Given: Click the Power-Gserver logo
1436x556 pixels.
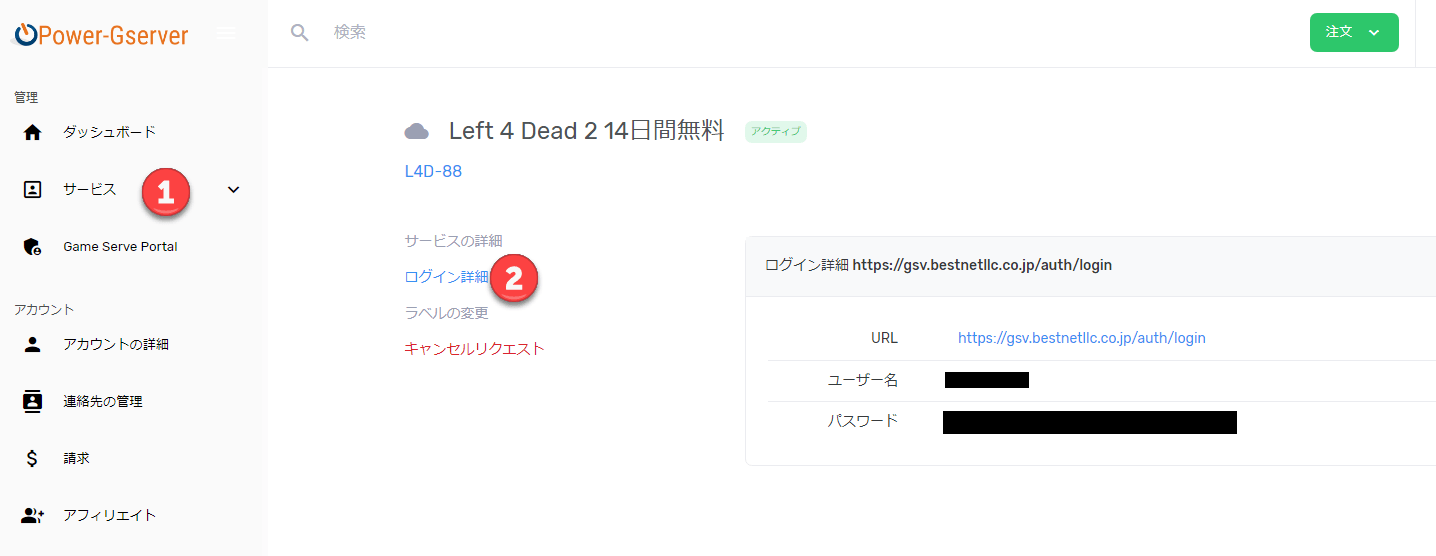Looking at the screenshot, I should (101, 35).
